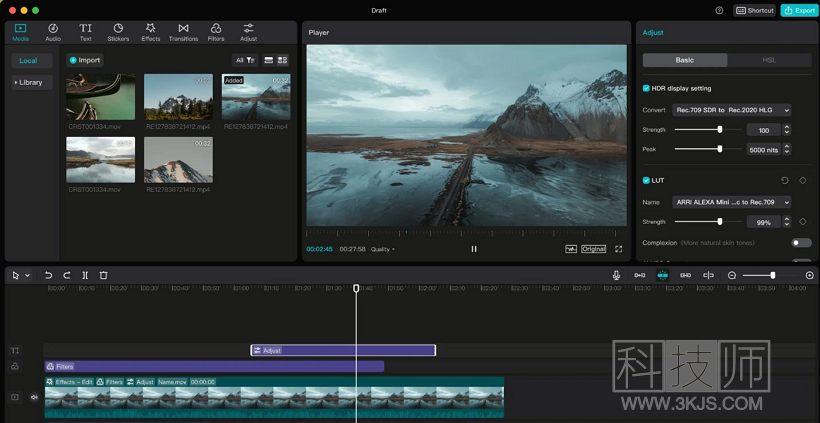Click the Import button
Screen dimensions: 820x423
coord(85,60)
